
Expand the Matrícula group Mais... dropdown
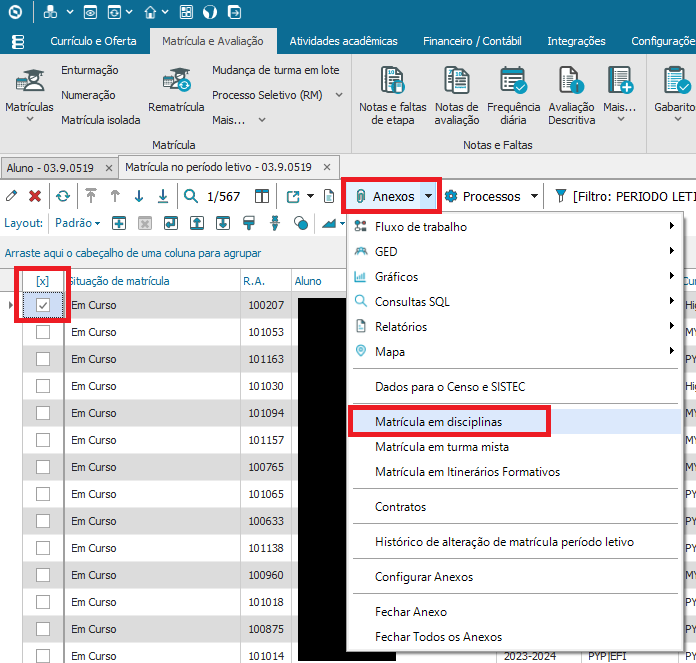tap(262, 120)
